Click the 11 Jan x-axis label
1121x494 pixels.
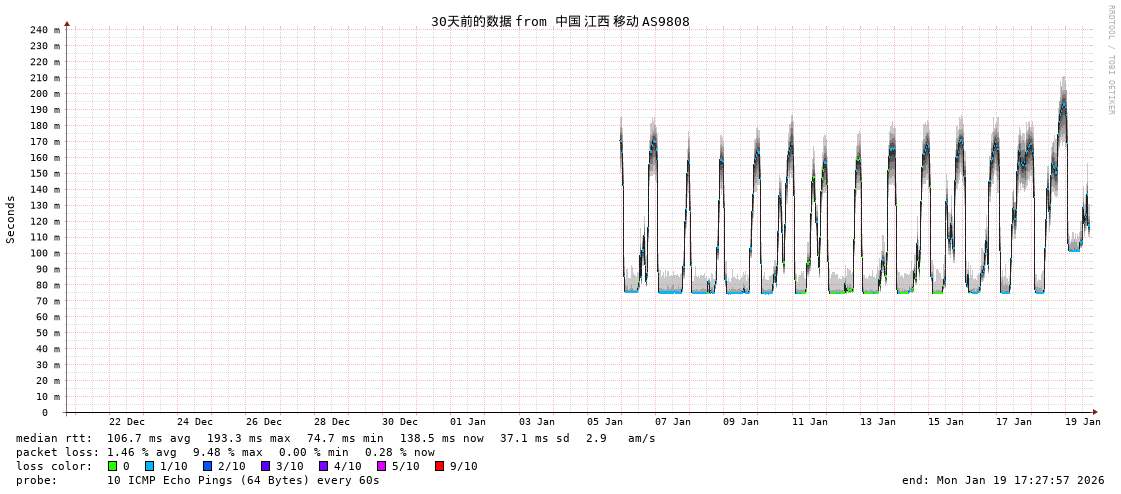(809, 422)
